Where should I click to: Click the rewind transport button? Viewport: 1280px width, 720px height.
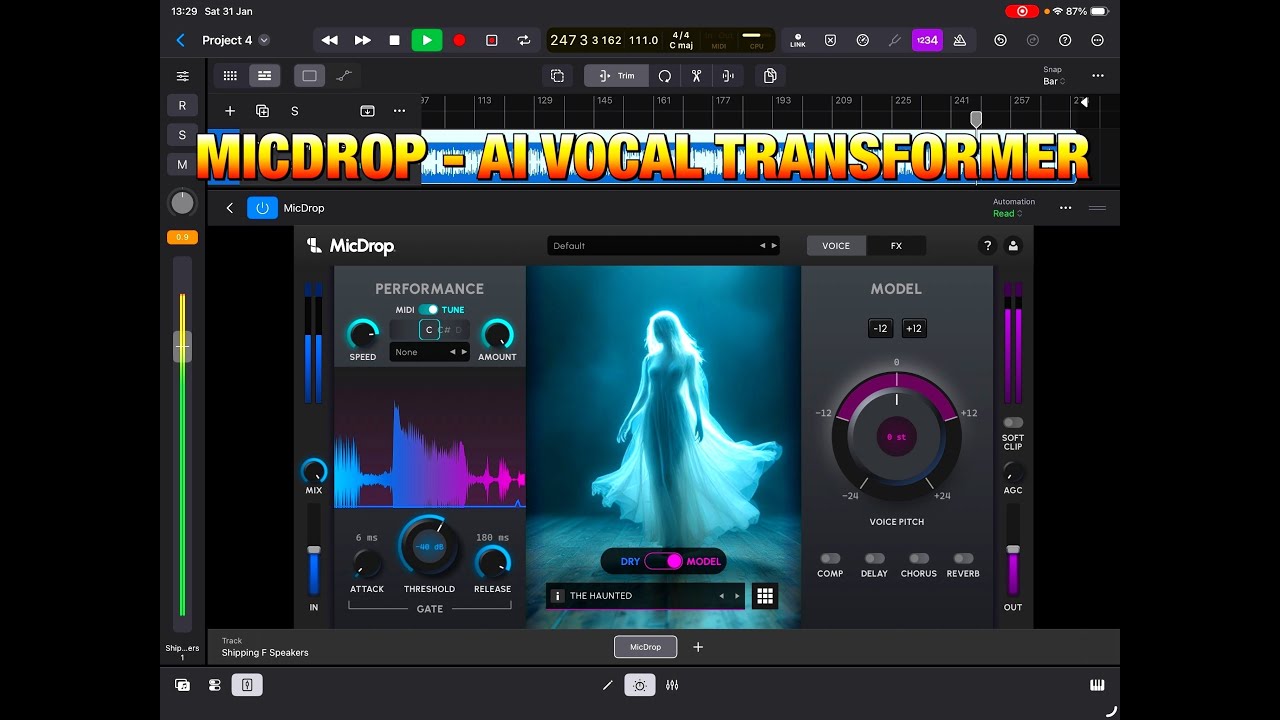click(329, 40)
